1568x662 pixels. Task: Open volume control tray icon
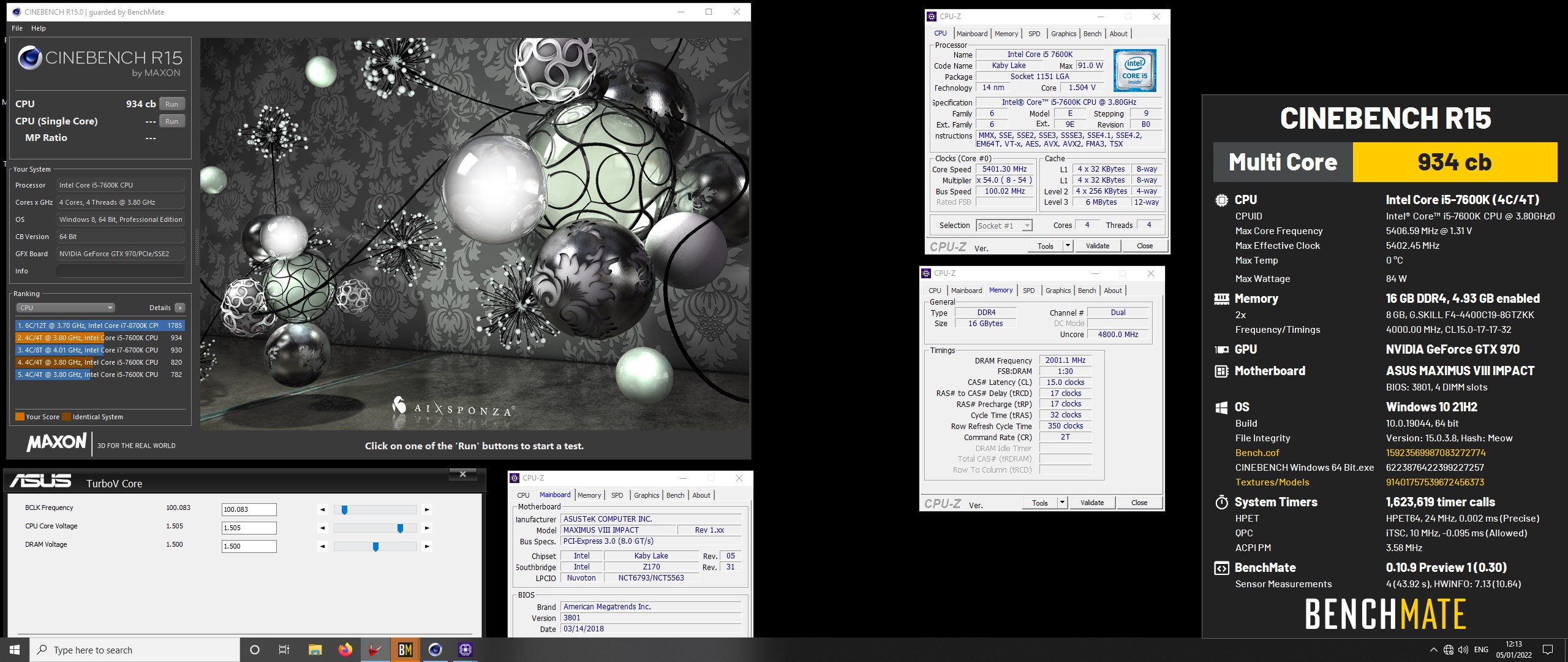1463,650
